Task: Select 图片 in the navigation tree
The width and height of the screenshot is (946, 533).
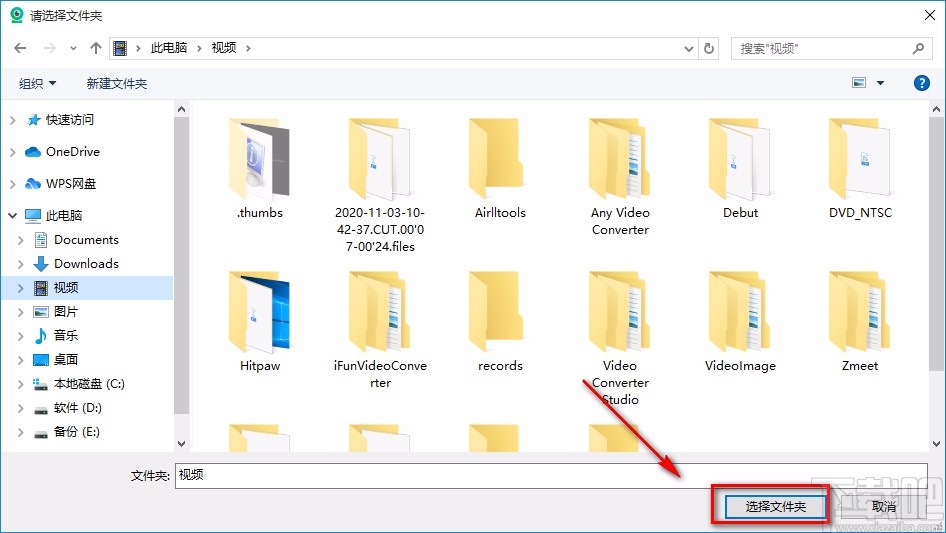Action: (x=66, y=311)
